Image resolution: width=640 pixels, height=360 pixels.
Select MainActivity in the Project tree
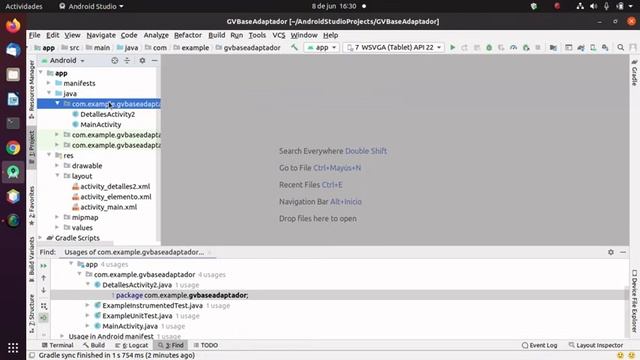pos(100,124)
